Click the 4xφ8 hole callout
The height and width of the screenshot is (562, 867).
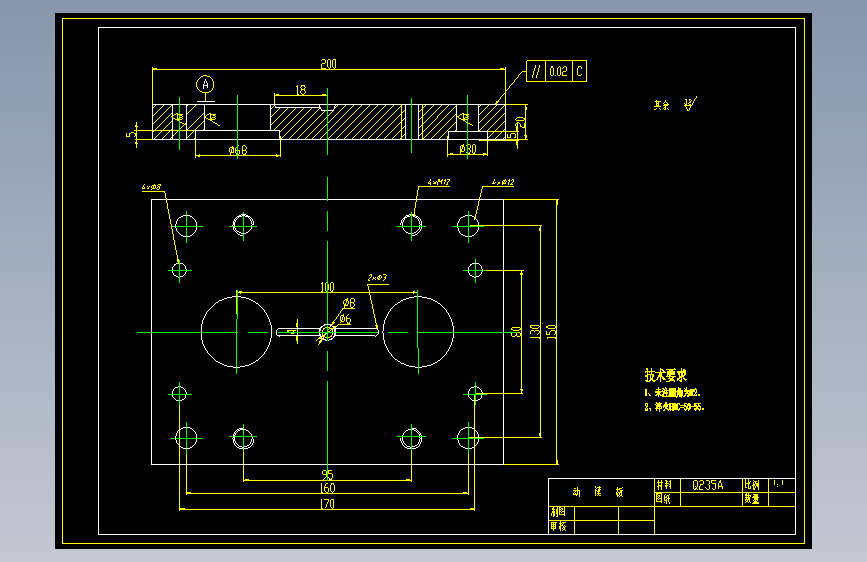(152, 187)
